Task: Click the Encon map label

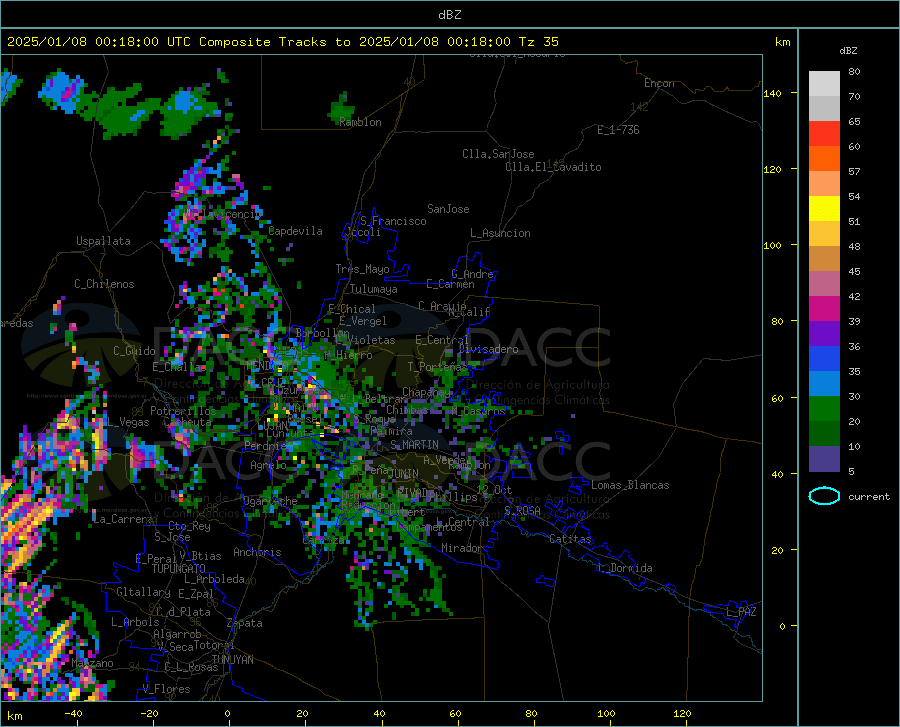Action: point(659,83)
